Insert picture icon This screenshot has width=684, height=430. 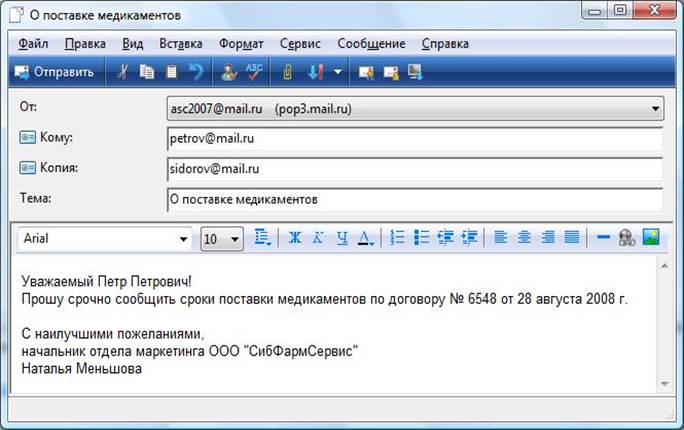(651, 238)
